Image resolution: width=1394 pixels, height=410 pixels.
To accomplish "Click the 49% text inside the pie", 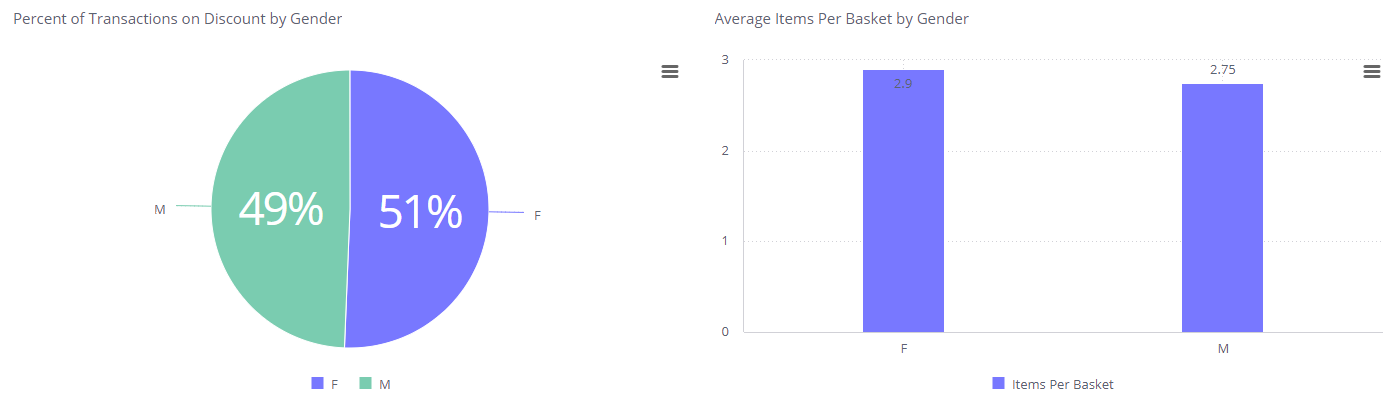I will 281,210.
